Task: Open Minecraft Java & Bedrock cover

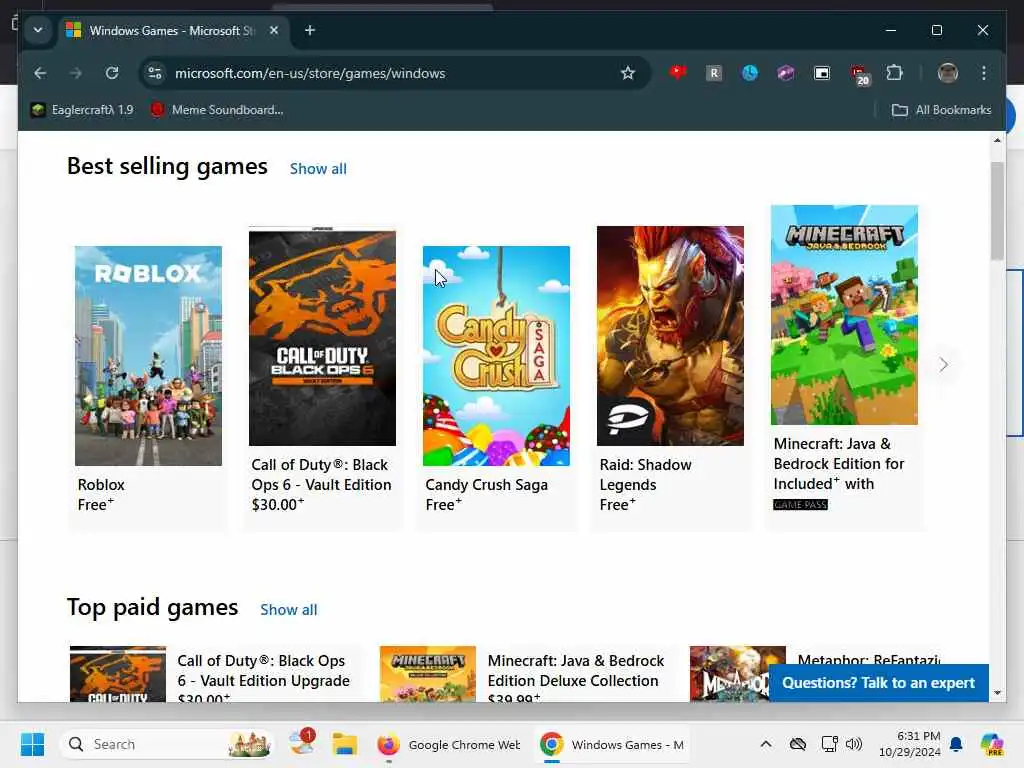Action: pyautogui.click(x=844, y=315)
